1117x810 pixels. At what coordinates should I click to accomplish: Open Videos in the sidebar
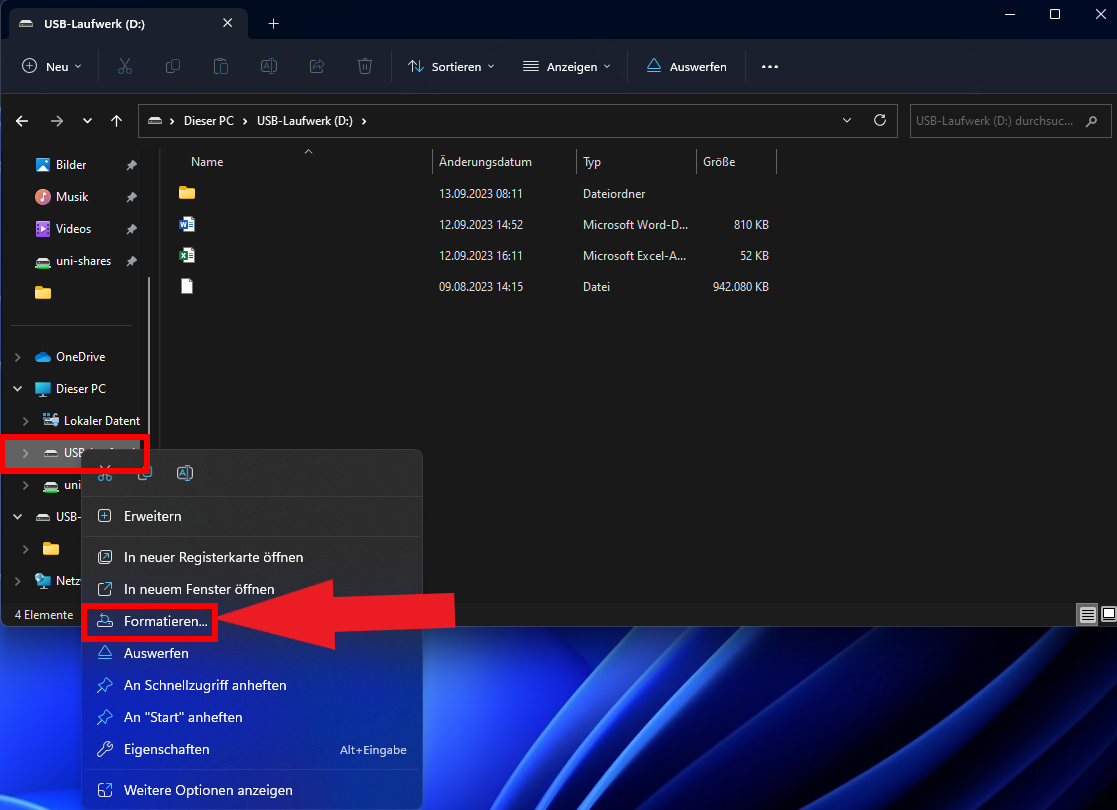coord(73,229)
